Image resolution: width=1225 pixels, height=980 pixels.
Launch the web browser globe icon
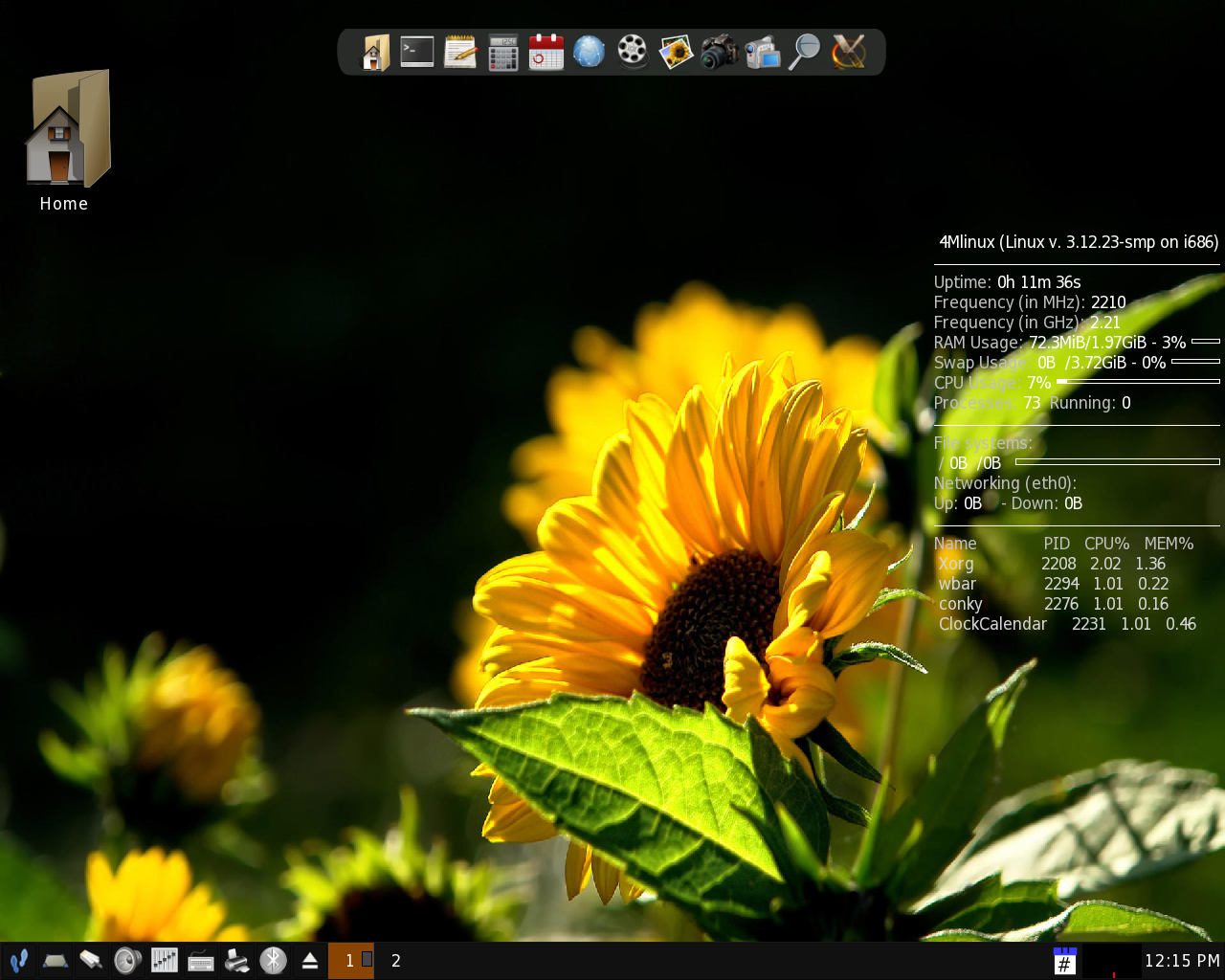point(590,52)
